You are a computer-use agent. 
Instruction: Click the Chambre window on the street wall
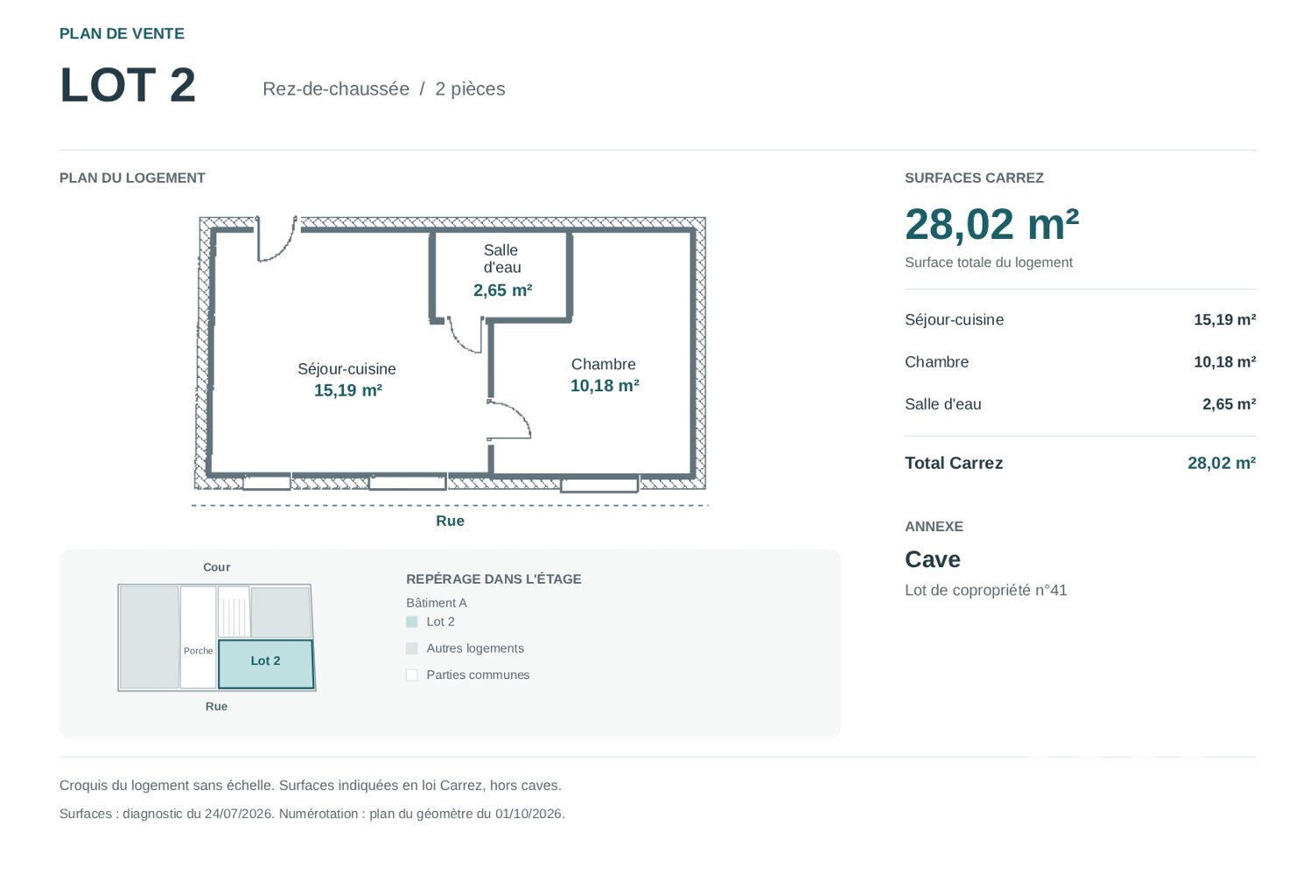599,484
